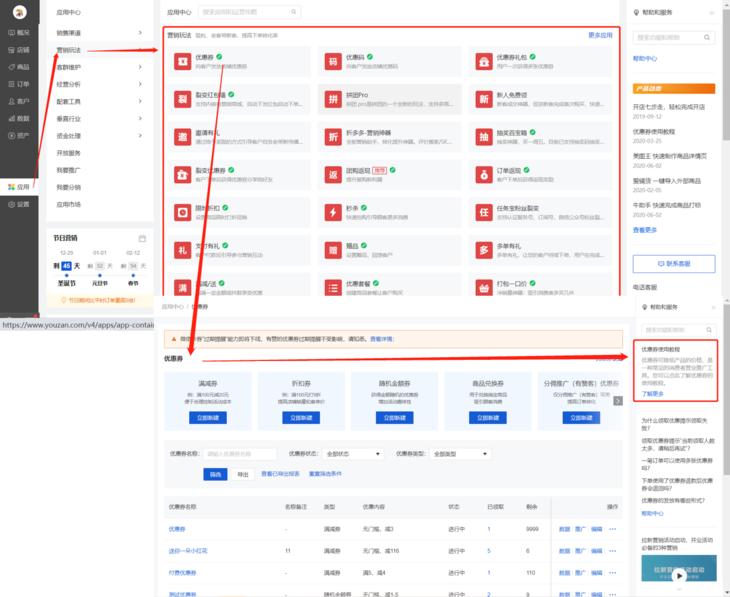Open the 秒杀 flash sale icon
This screenshot has height=597, width=730.
click(x=333, y=212)
